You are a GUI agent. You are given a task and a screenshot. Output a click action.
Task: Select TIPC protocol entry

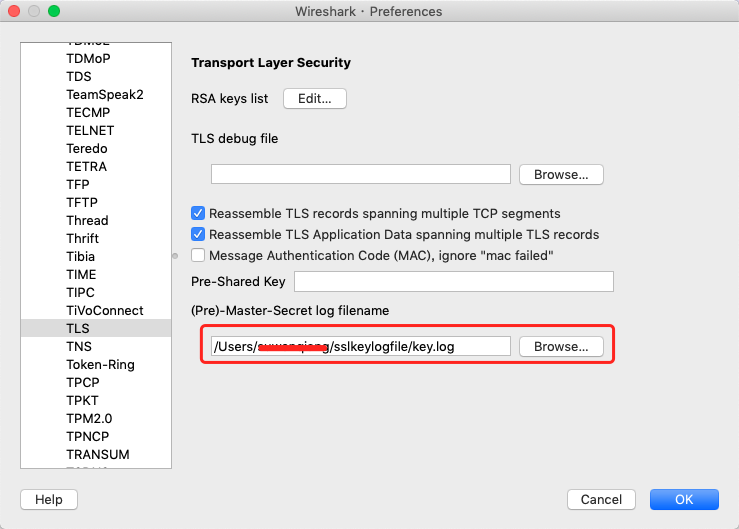tap(96, 292)
